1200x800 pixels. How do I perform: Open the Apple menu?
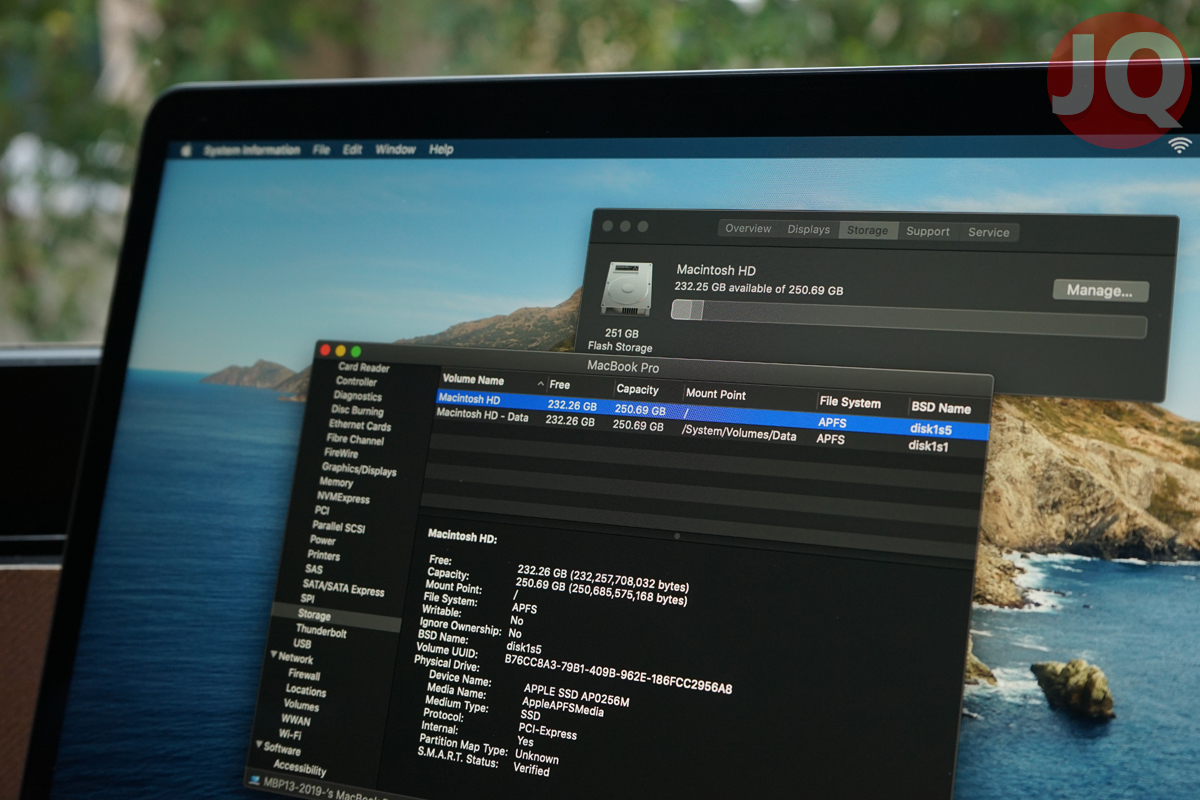pos(185,150)
